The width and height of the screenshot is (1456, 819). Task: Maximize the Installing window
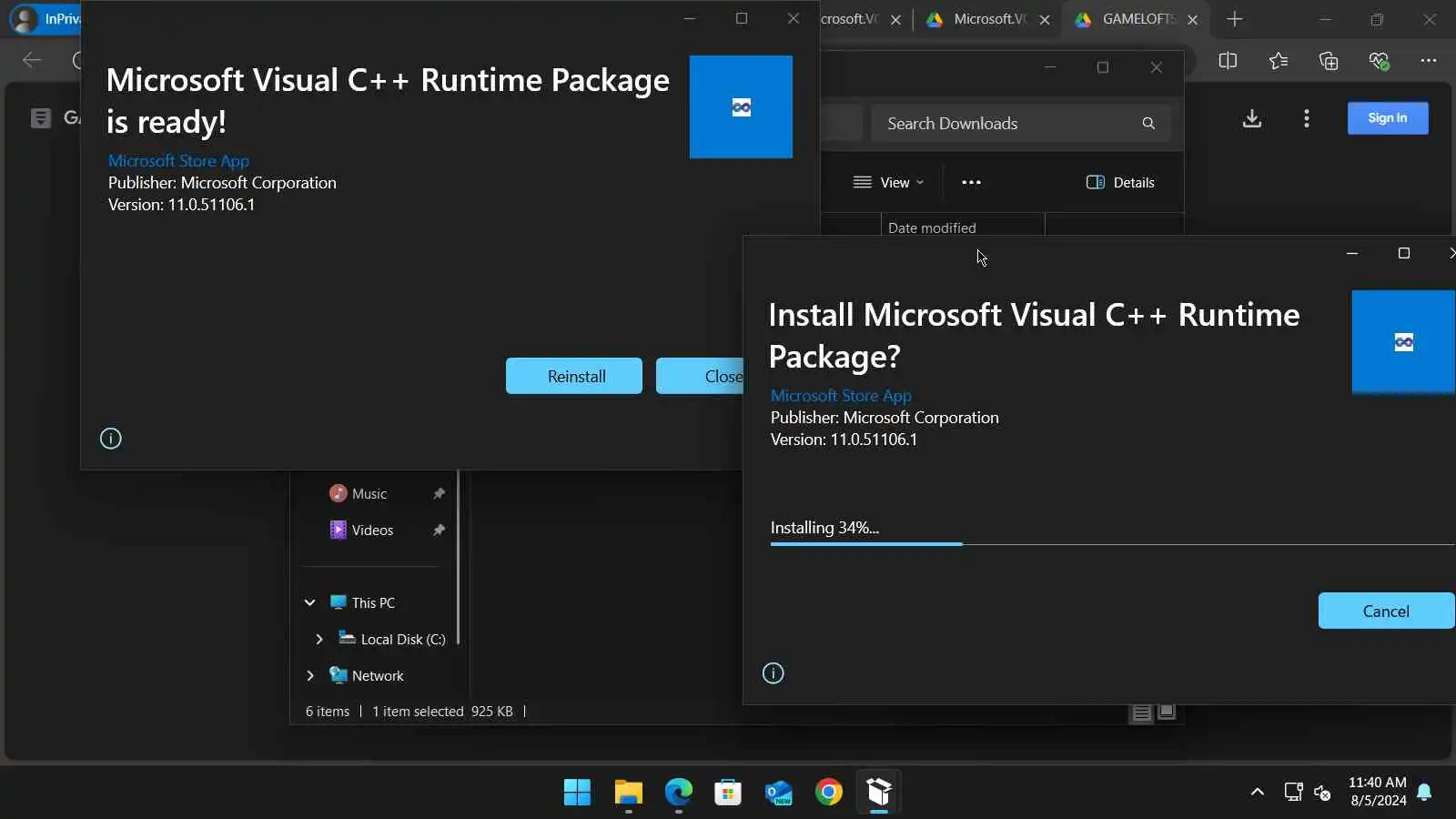(1404, 253)
